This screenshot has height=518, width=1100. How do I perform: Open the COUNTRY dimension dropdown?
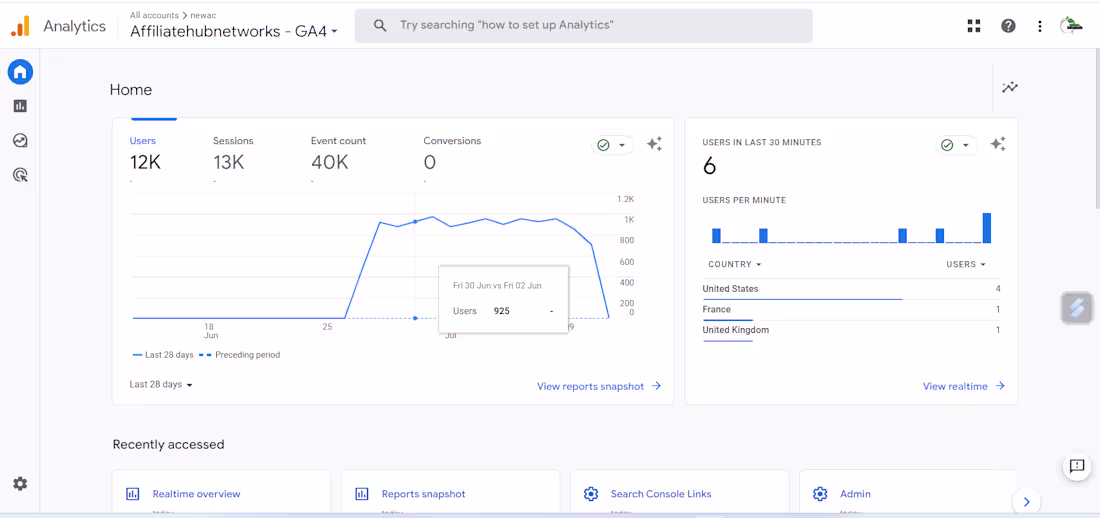click(735, 265)
